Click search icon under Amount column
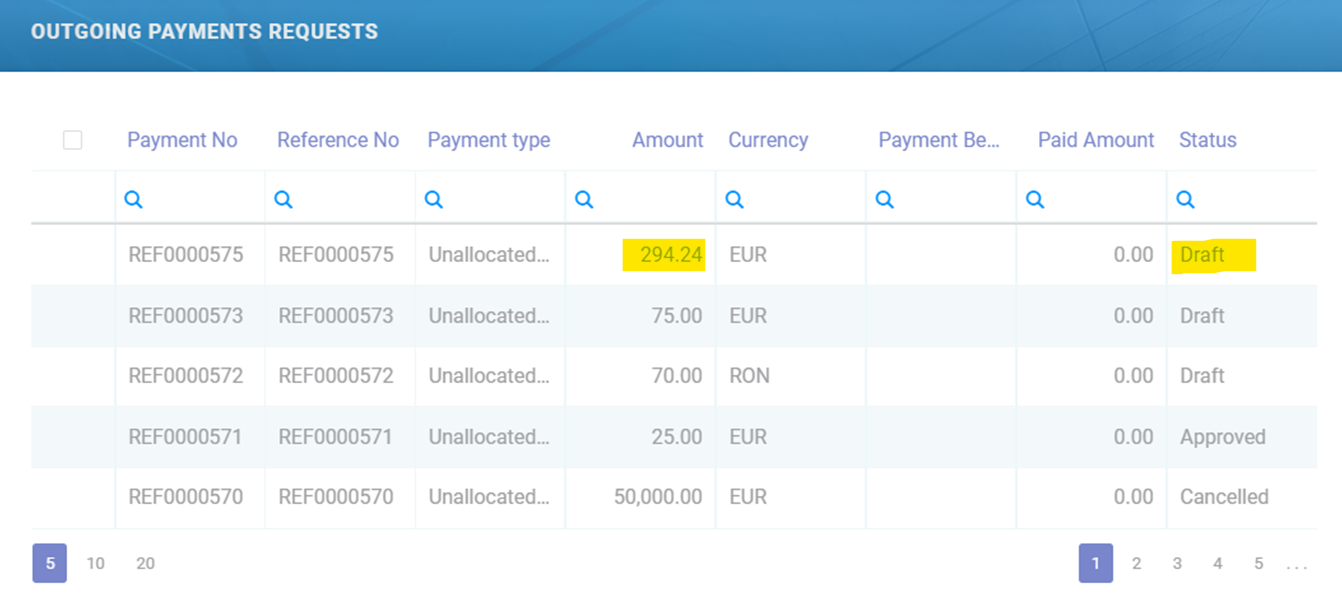The image size is (1342, 616). point(584,200)
